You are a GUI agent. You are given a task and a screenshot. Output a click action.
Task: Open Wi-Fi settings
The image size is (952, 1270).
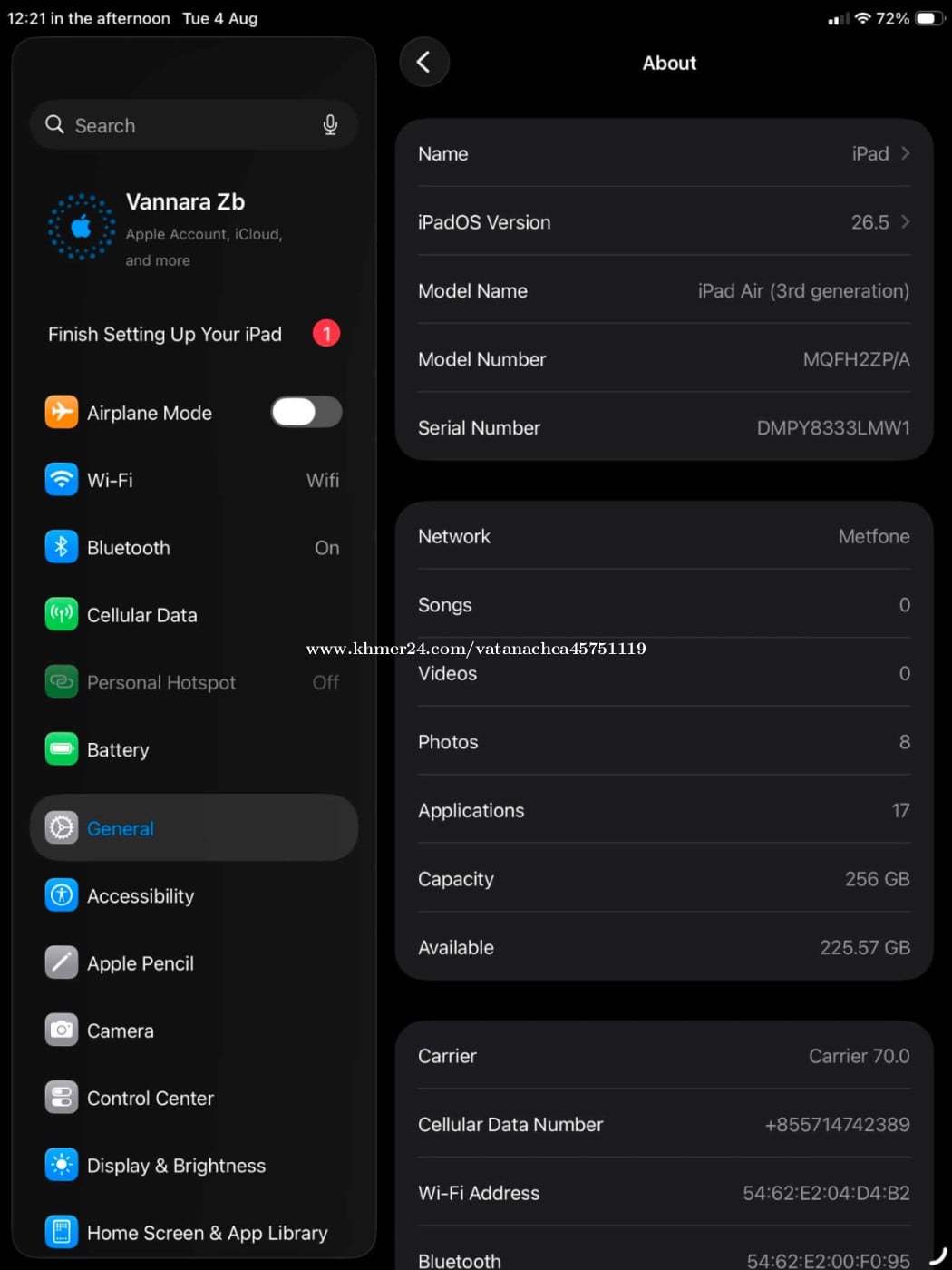(194, 480)
